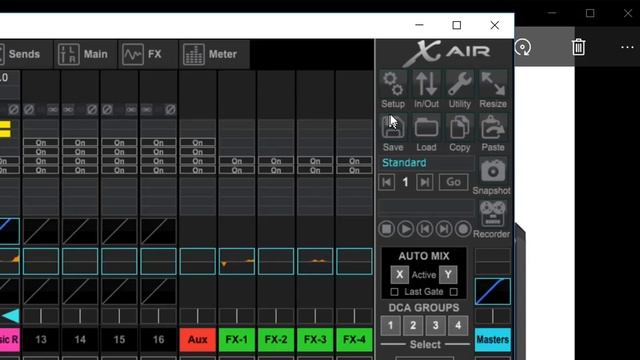
Task: Click the Paste clipboard icon
Action: pyautogui.click(x=493, y=128)
